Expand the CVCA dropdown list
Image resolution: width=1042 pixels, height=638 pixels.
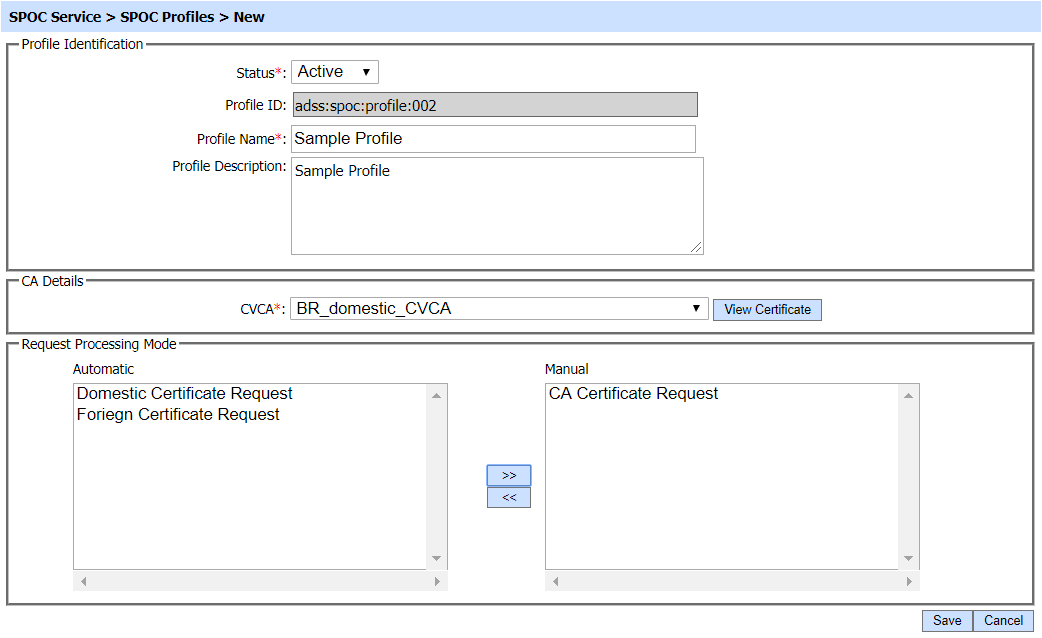point(499,309)
